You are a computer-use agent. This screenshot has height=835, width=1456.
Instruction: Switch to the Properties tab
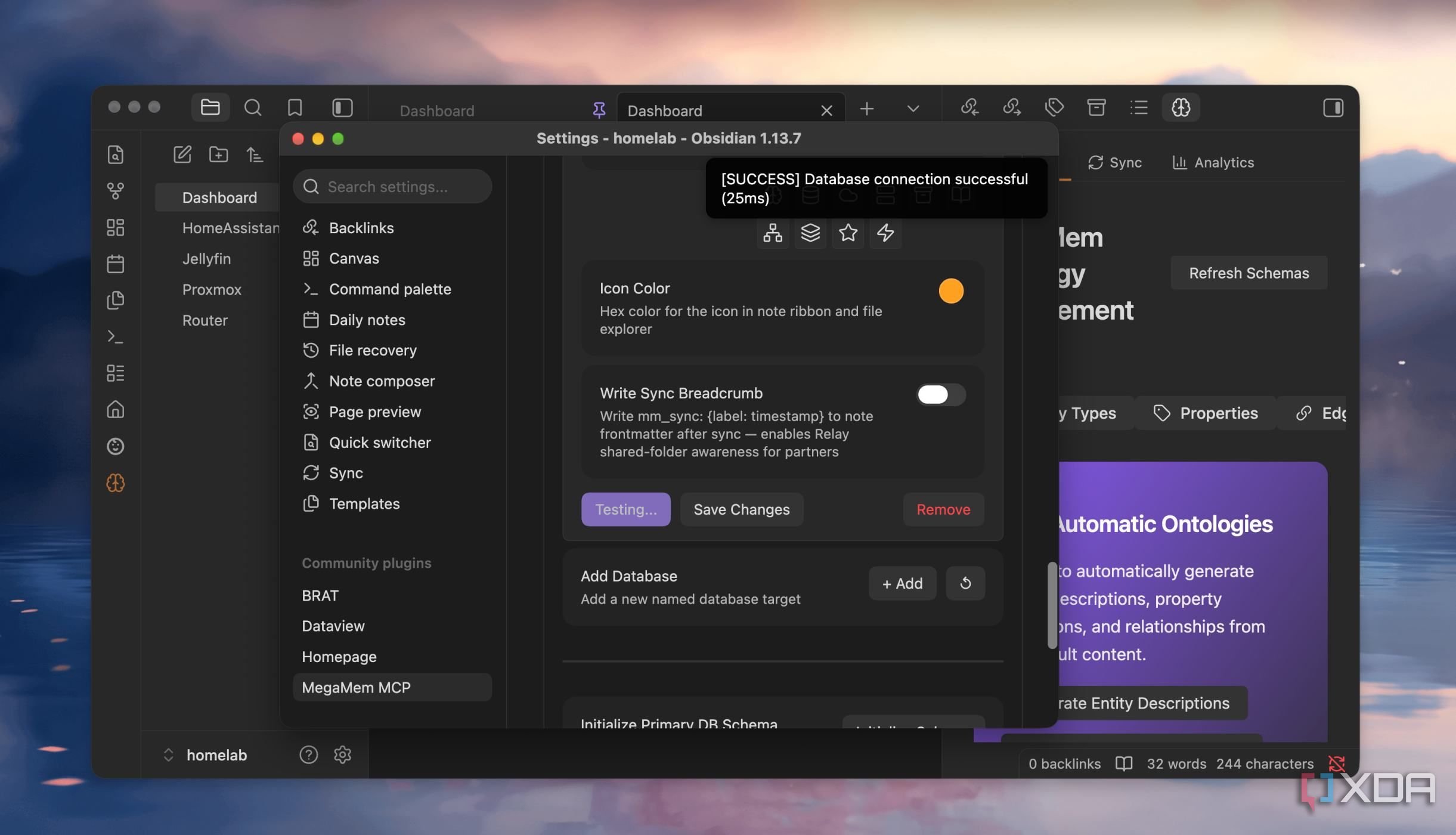[1206, 413]
